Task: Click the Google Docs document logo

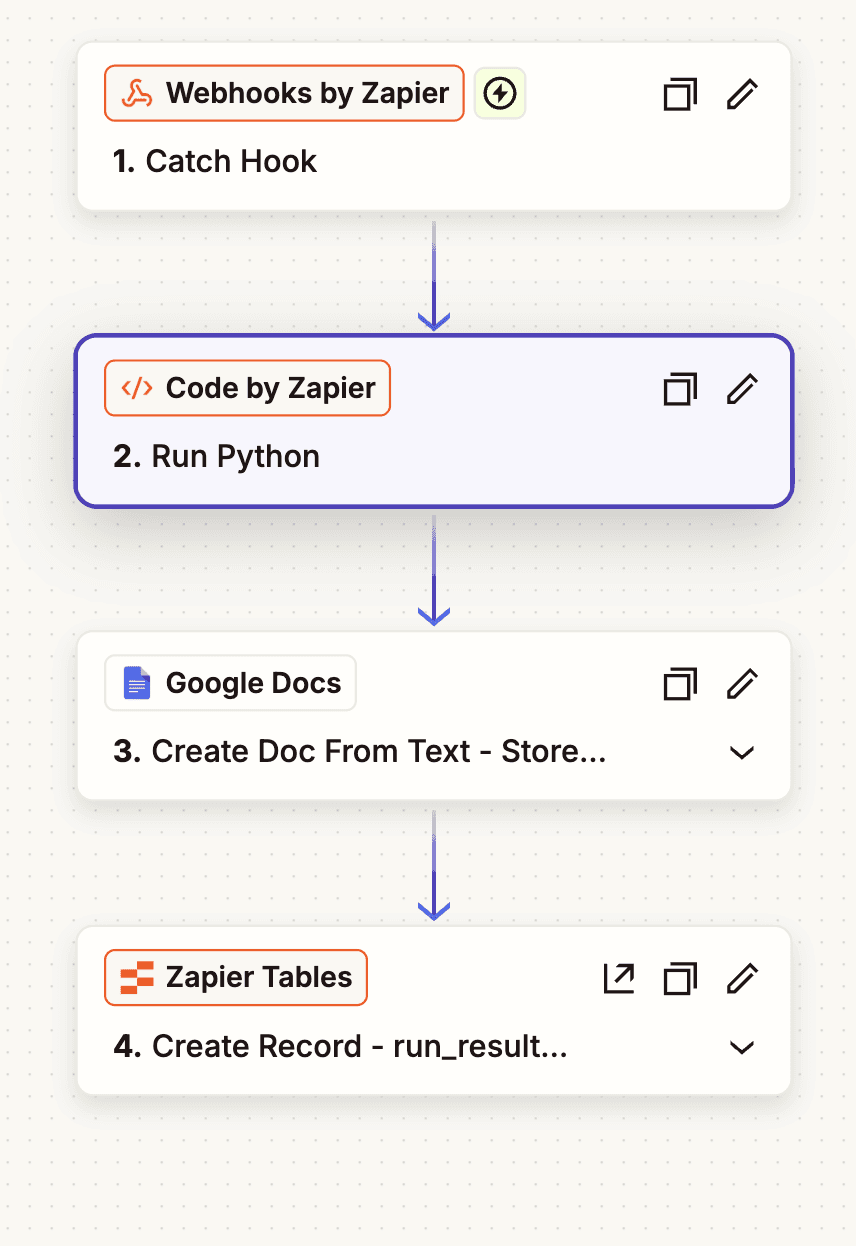Action: pos(137,683)
